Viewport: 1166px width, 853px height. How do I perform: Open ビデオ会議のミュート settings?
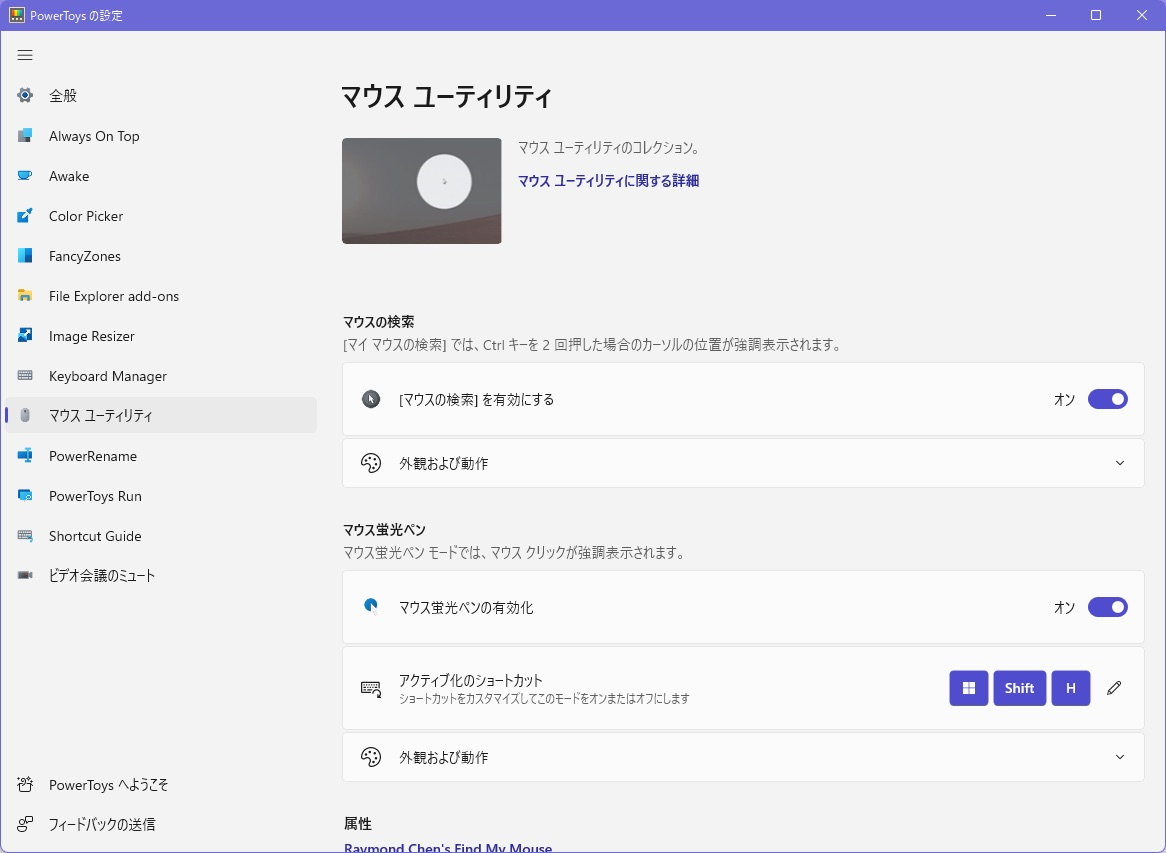161,576
